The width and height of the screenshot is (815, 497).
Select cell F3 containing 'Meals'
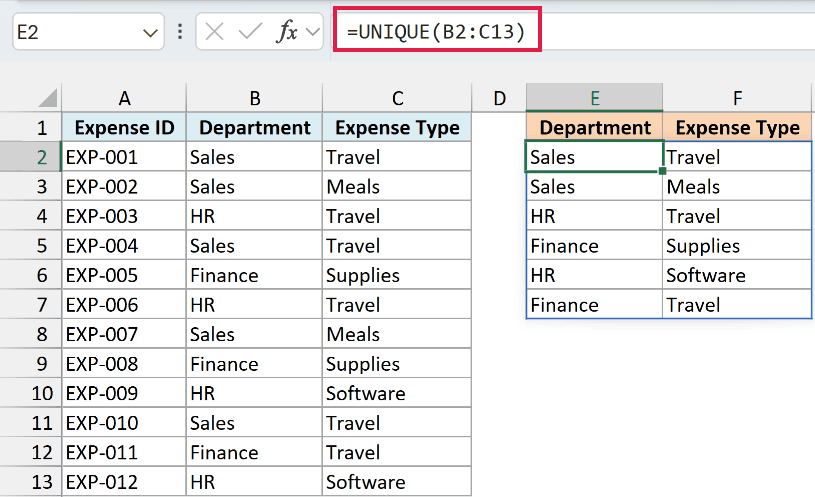[737, 186]
